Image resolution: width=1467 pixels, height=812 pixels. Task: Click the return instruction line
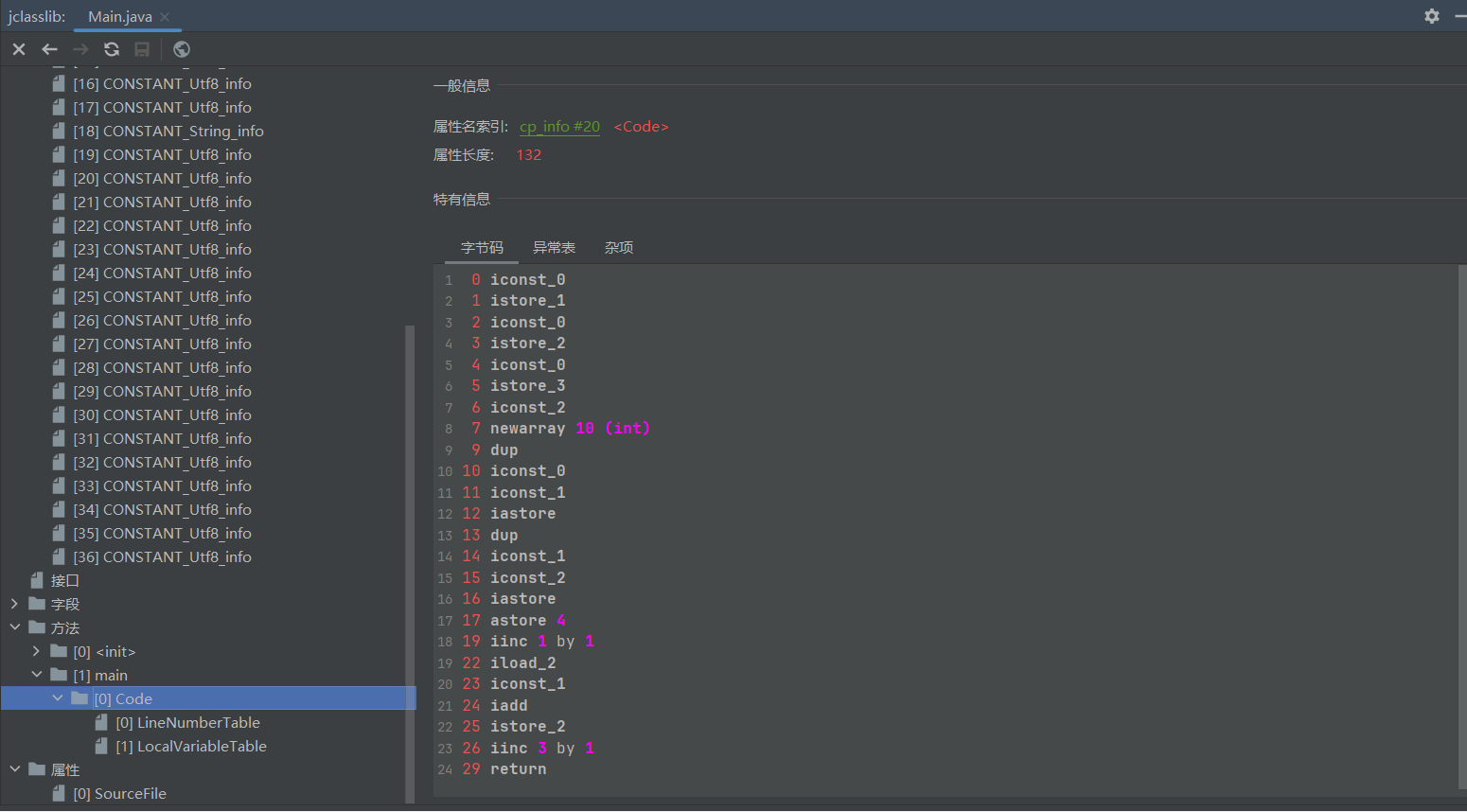(x=518, y=769)
